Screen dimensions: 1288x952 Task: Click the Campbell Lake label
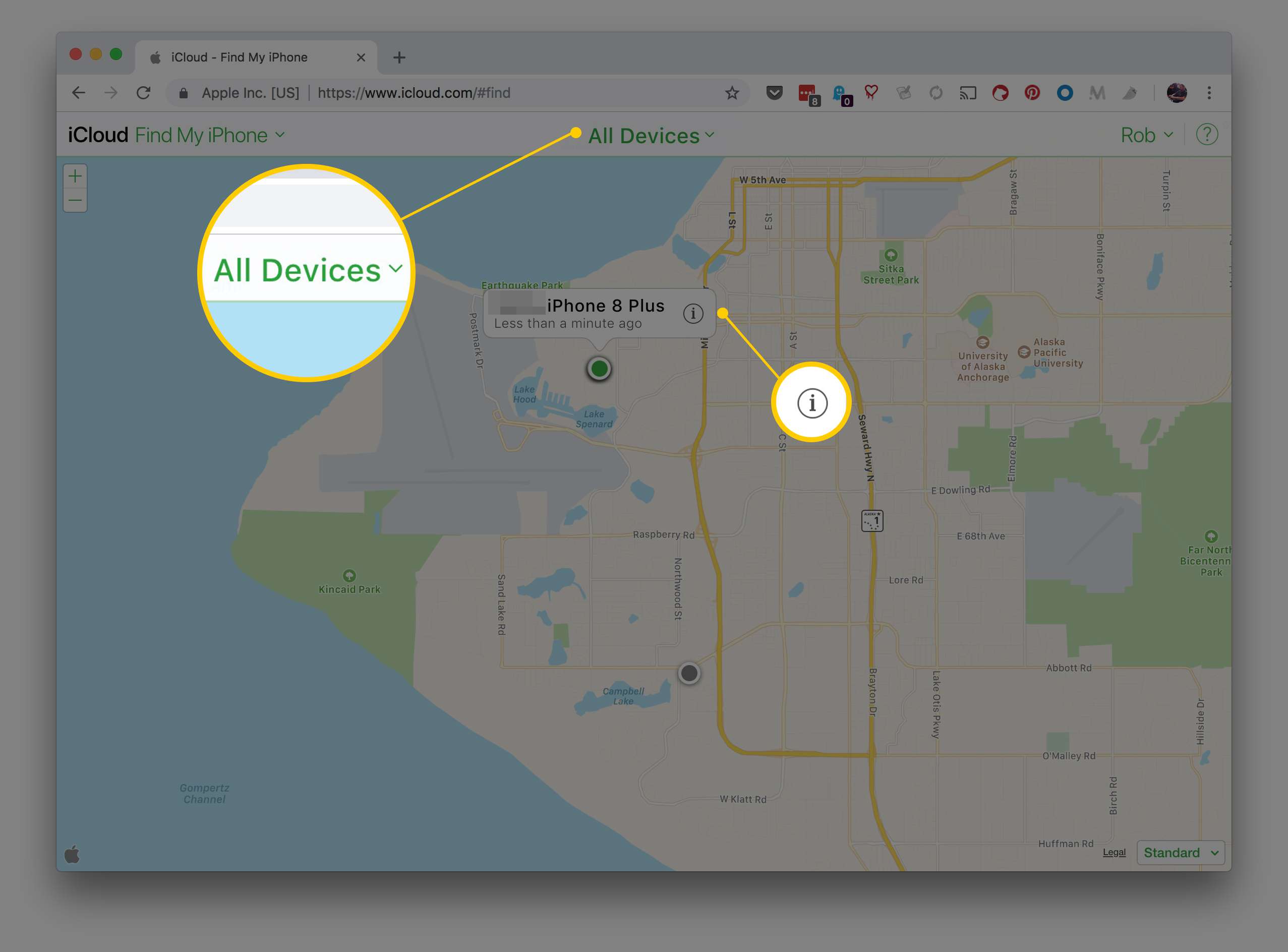pos(623,696)
